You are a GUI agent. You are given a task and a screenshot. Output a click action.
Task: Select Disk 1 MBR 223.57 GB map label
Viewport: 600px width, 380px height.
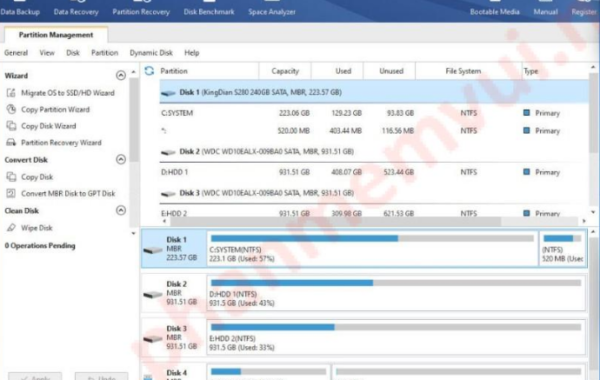pyautogui.click(x=174, y=248)
